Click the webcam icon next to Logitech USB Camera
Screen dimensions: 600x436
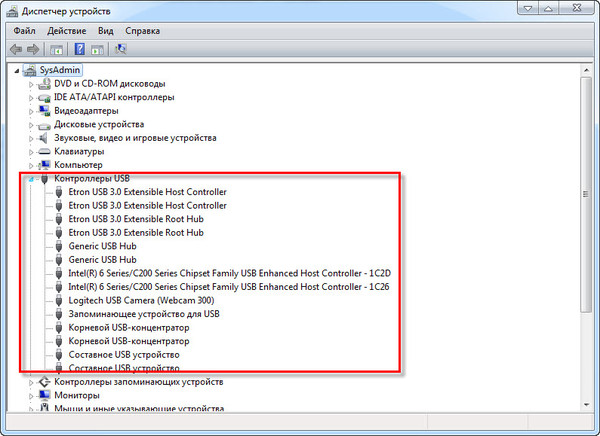click(58, 300)
